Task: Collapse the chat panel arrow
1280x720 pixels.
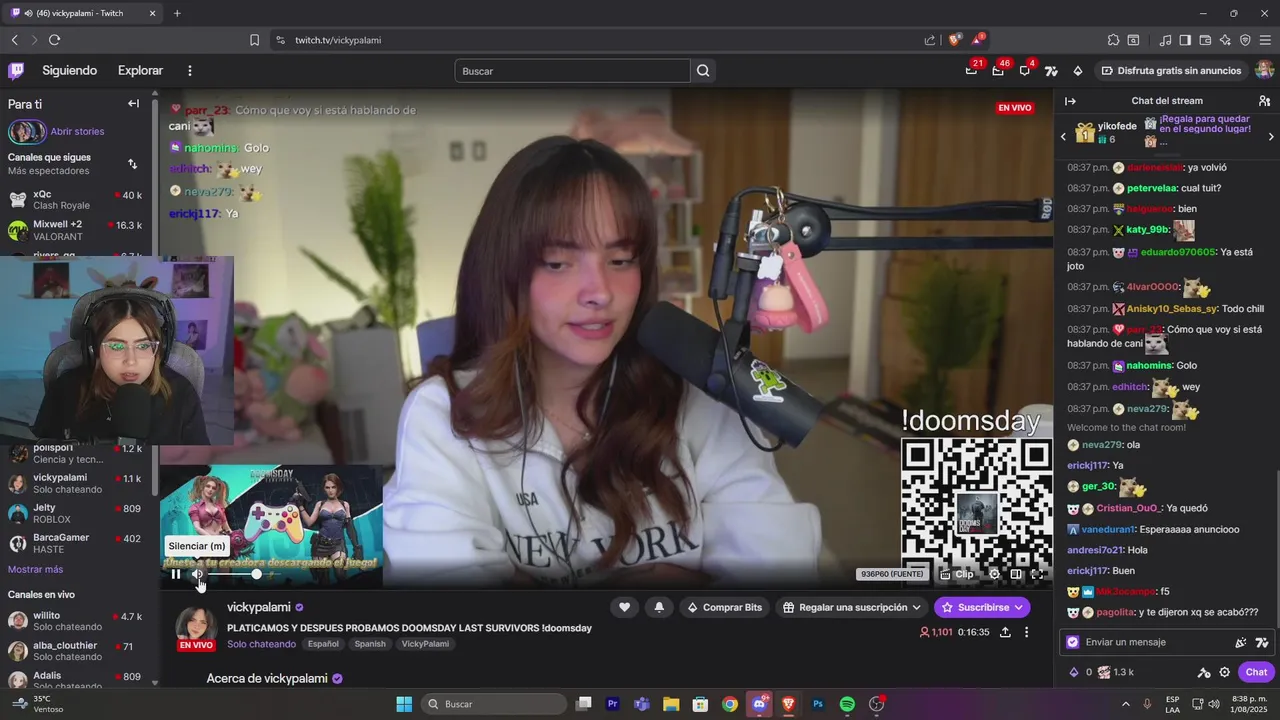Action: point(1070,101)
